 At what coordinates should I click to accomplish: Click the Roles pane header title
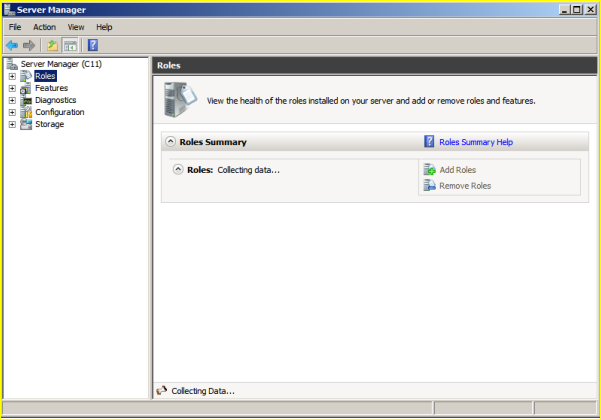[x=169, y=66]
